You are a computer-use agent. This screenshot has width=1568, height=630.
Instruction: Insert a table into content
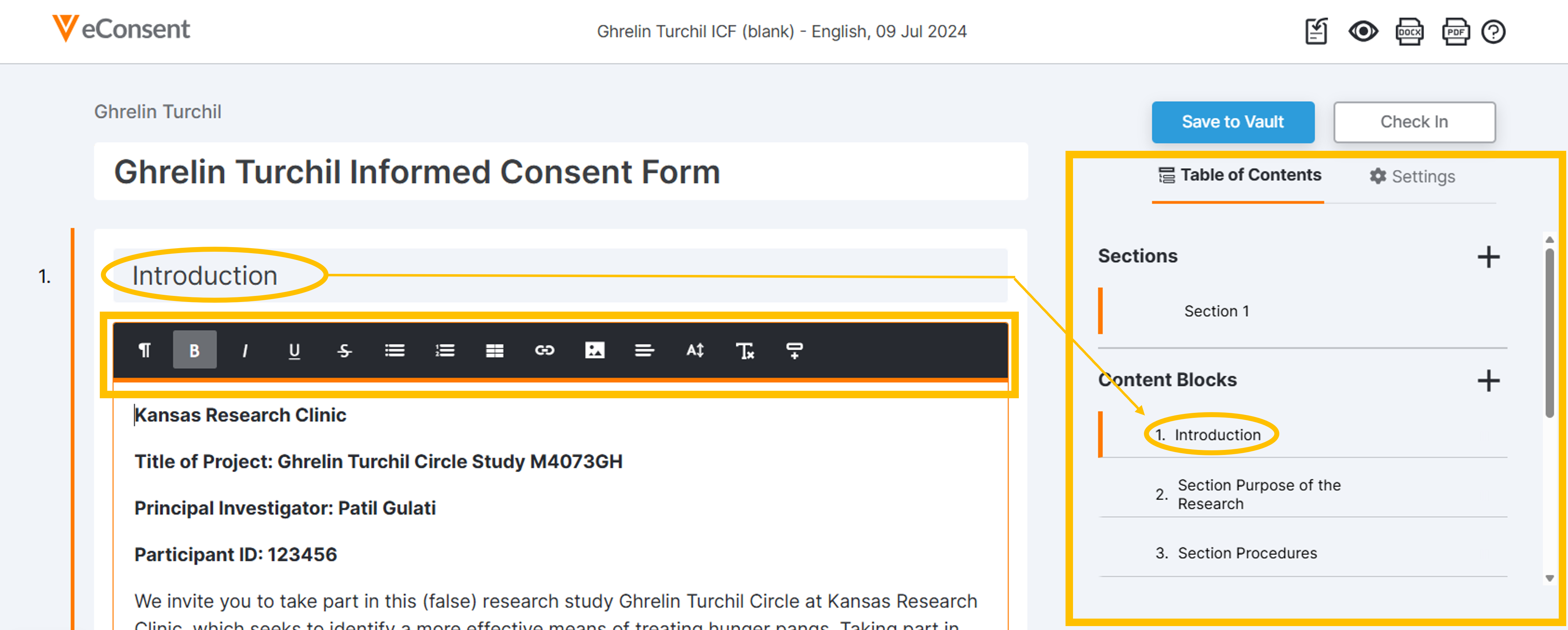pyautogui.click(x=494, y=350)
